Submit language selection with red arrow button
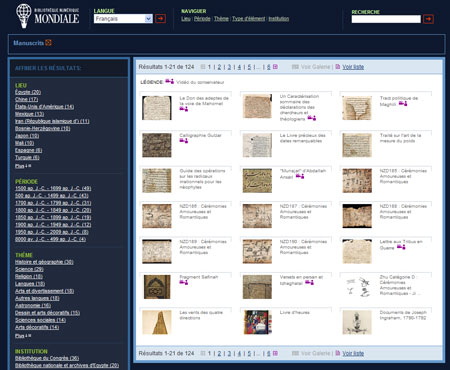The width and height of the screenshot is (450, 370). click(161, 19)
